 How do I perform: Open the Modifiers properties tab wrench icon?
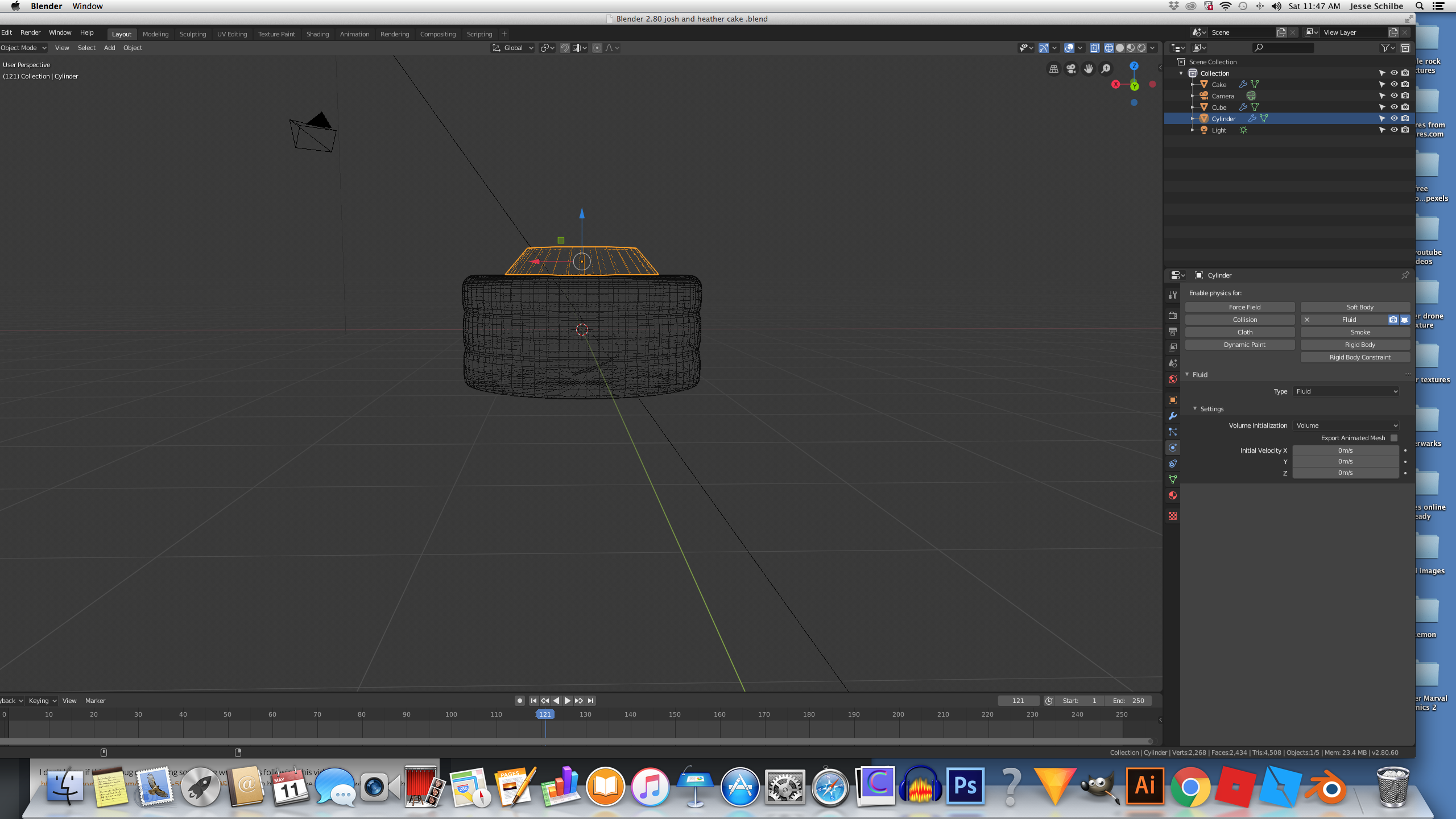[1172, 416]
